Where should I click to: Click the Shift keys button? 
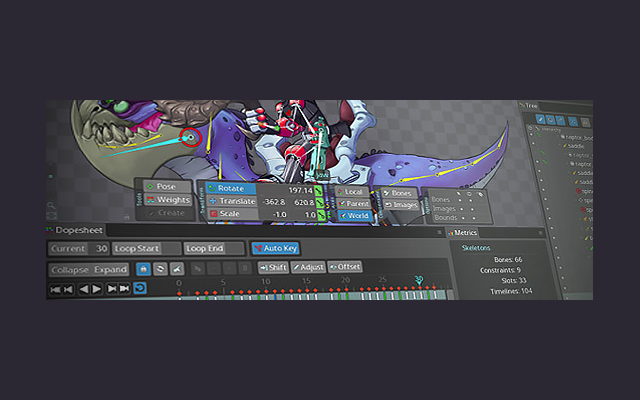pyautogui.click(x=273, y=267)
